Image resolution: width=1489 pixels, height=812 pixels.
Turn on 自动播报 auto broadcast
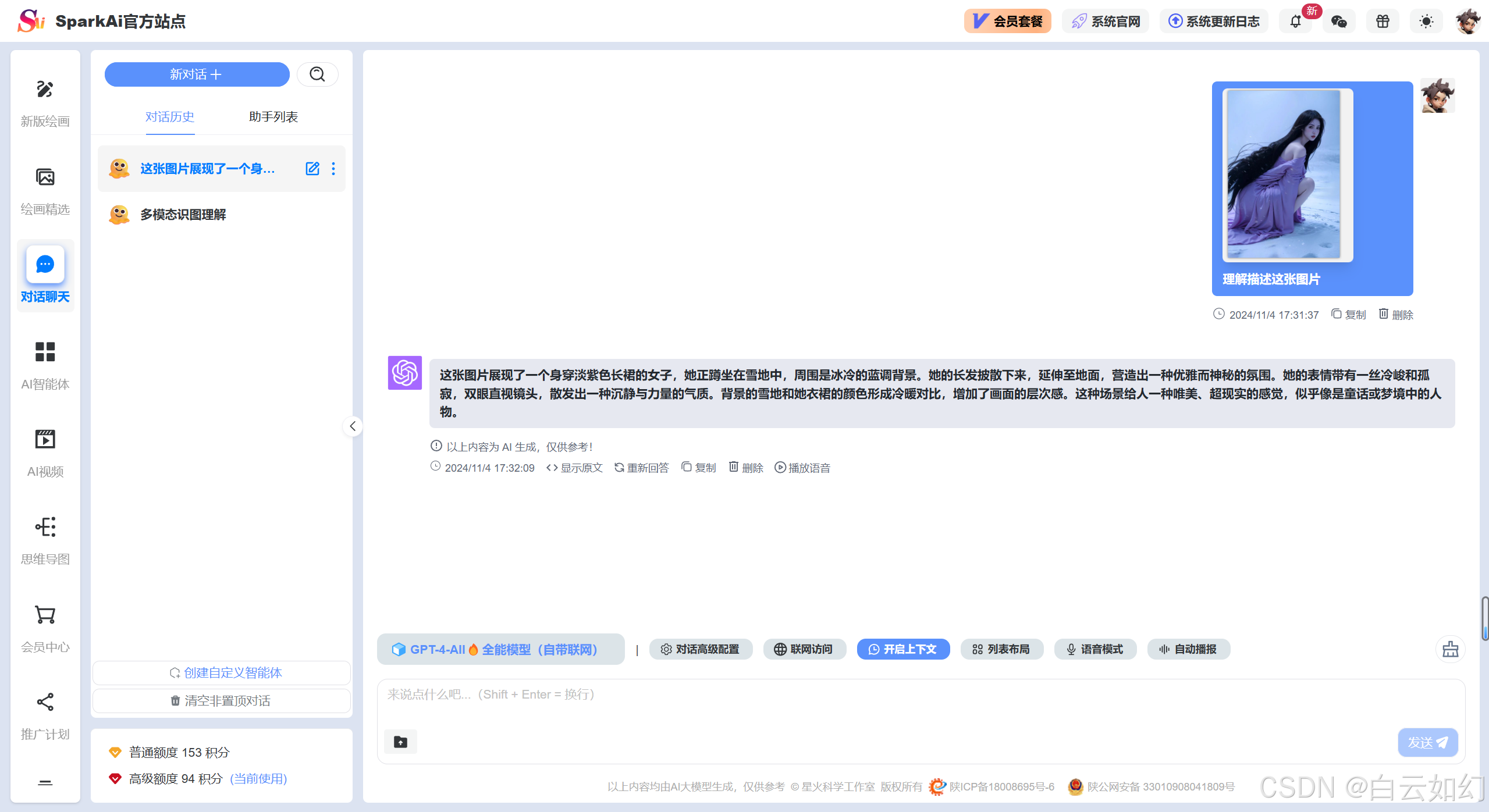point(1188,649)
